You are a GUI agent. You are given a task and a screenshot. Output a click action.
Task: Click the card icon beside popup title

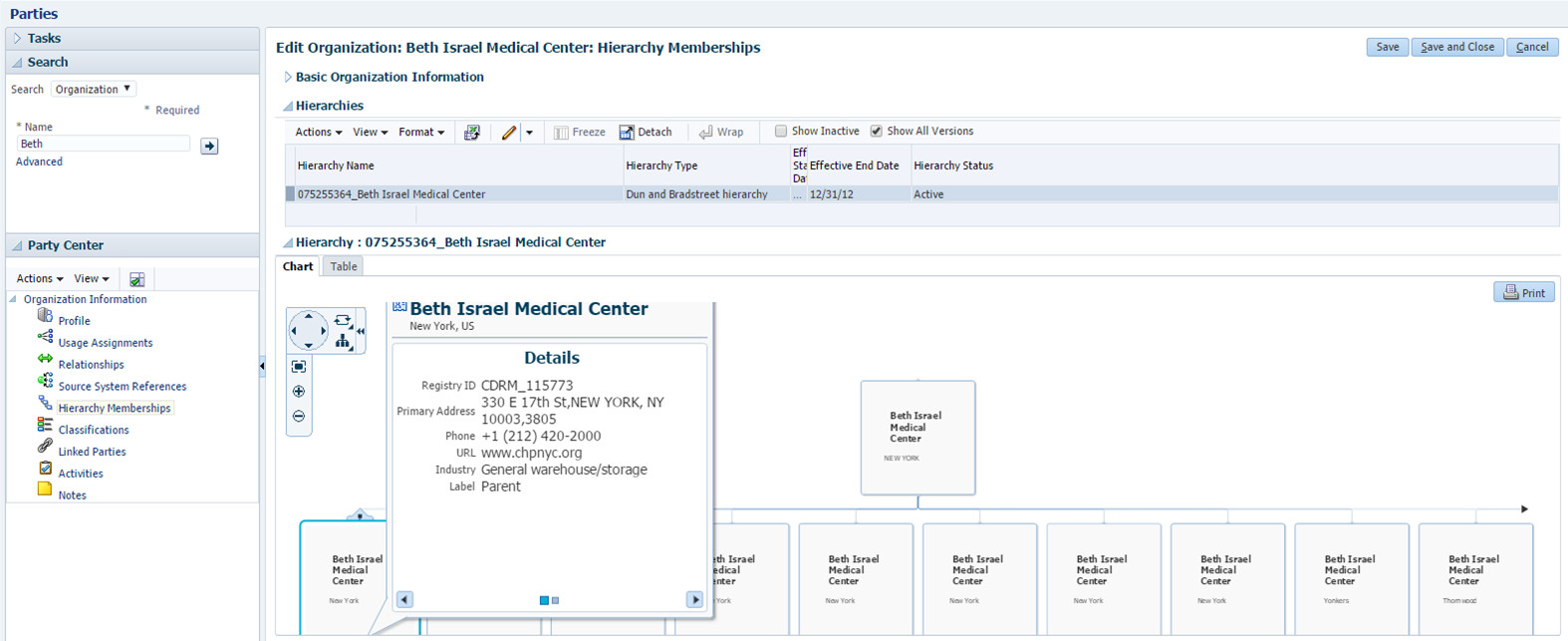[x=399, y=307]
